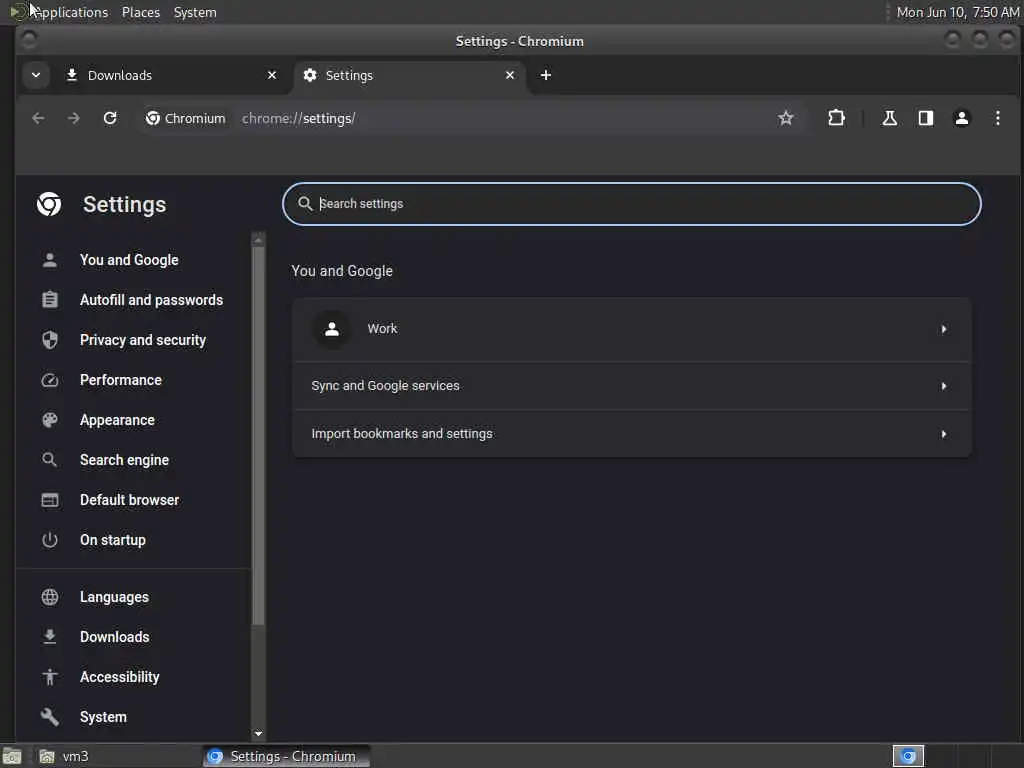Click the Chromium site info chip

(186, 118)
